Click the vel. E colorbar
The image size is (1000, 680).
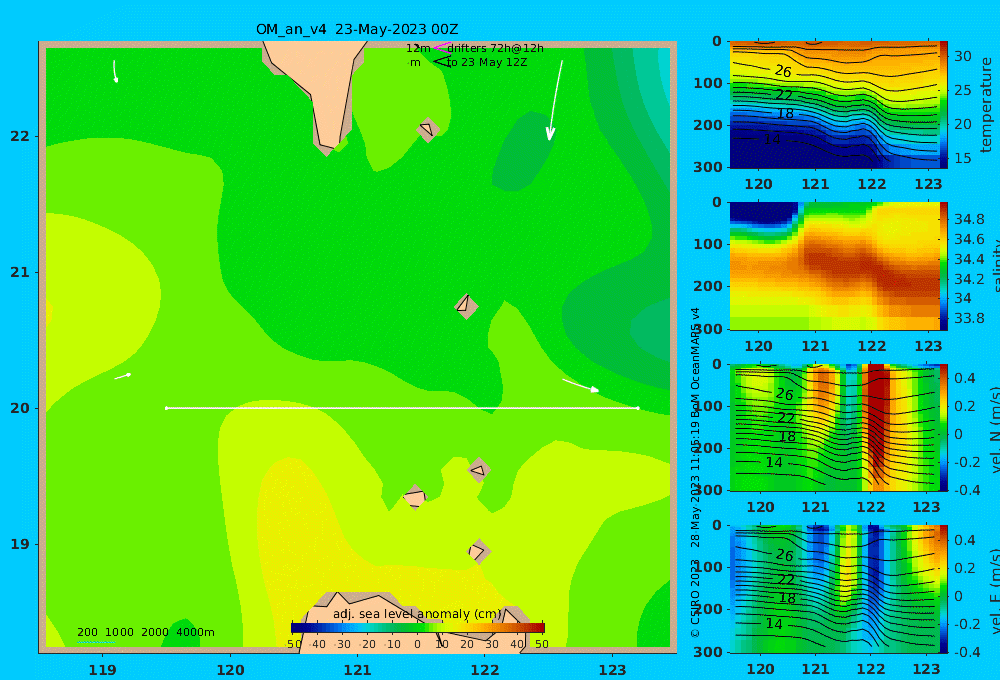[944, 589]
